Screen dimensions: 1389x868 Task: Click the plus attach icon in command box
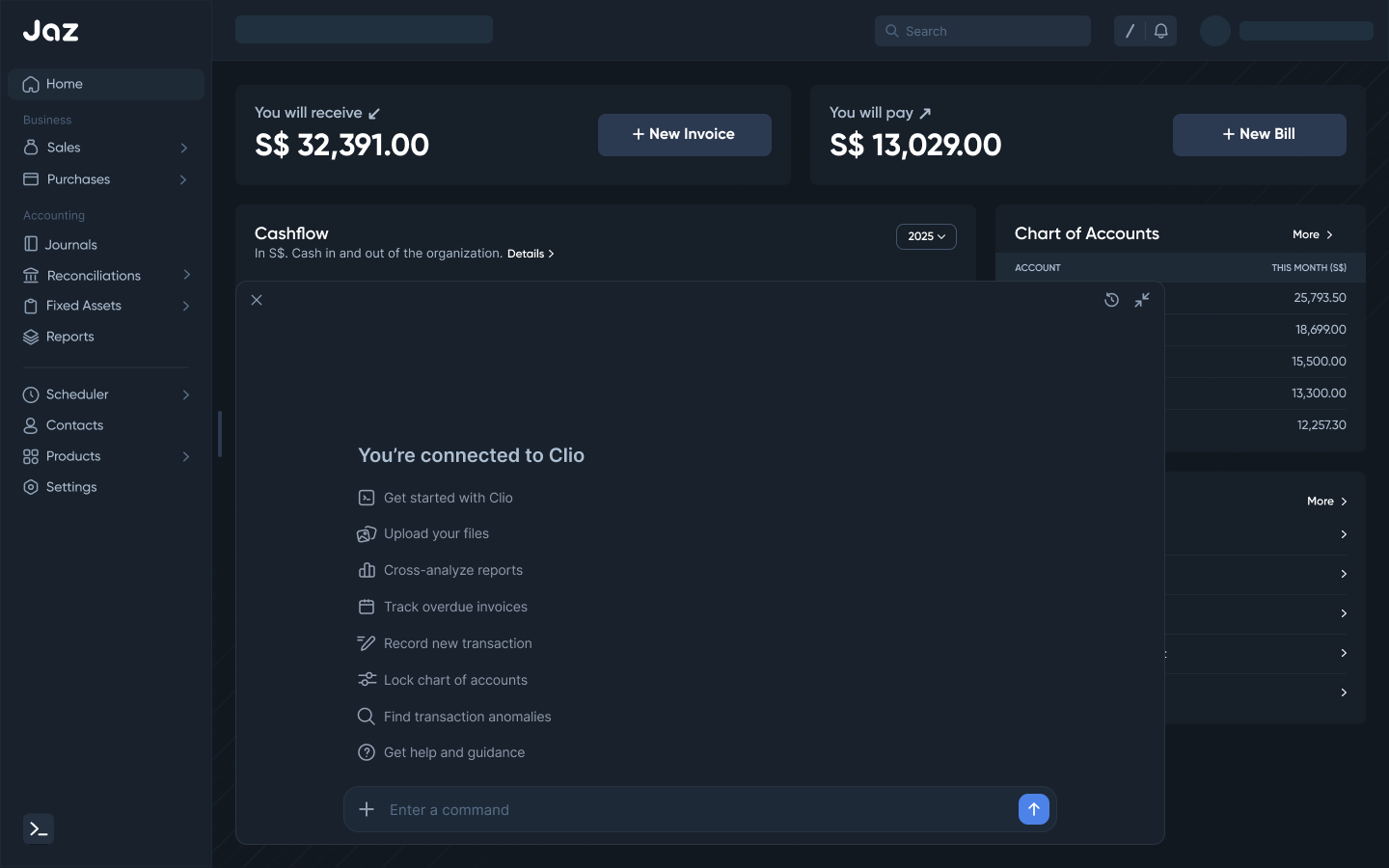pyautogui.click(x=367, y=809)
